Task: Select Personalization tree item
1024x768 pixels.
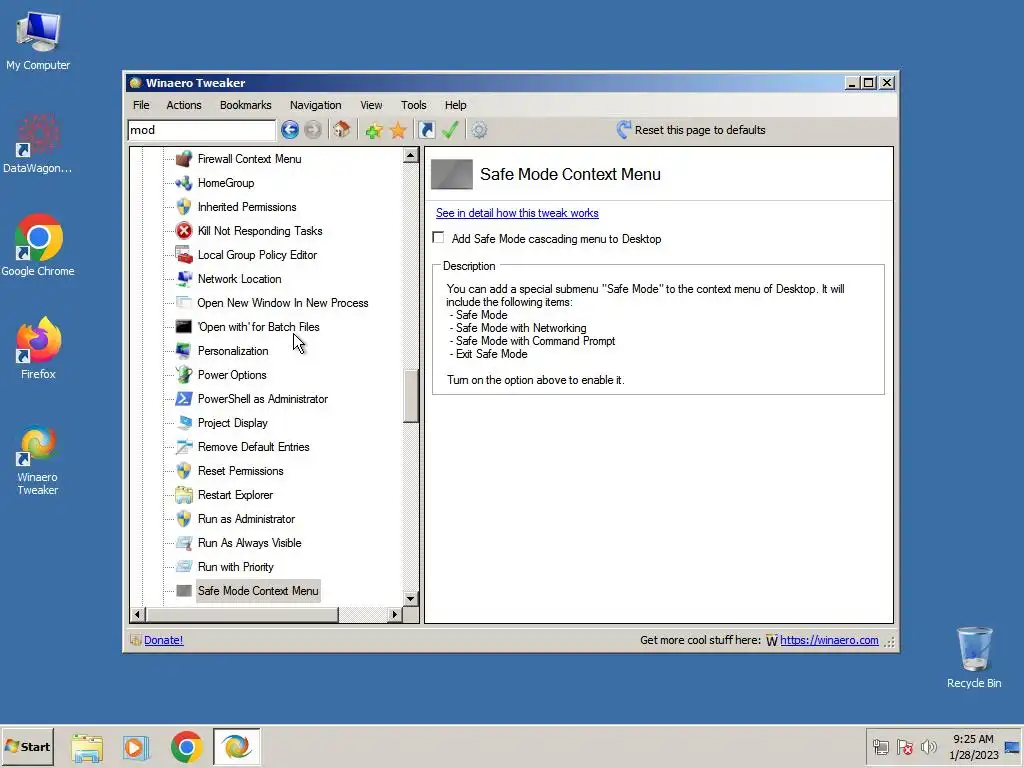Action: pos(233,351)
